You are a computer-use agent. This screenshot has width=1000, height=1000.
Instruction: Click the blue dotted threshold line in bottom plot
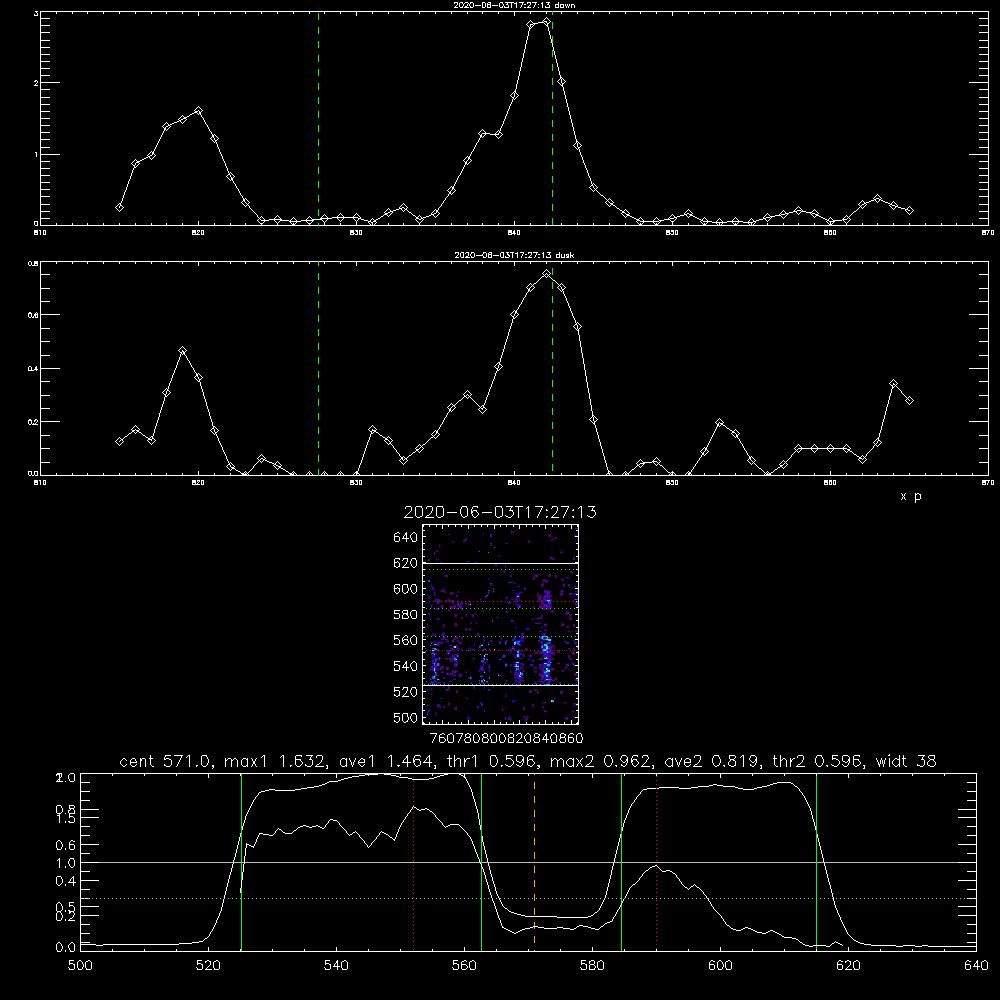point(528,899)
